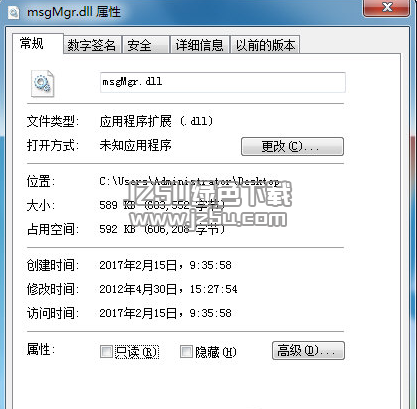Open the 安全 tab
Viewport: 417px width, 409px height.
(x=146, y=45)
